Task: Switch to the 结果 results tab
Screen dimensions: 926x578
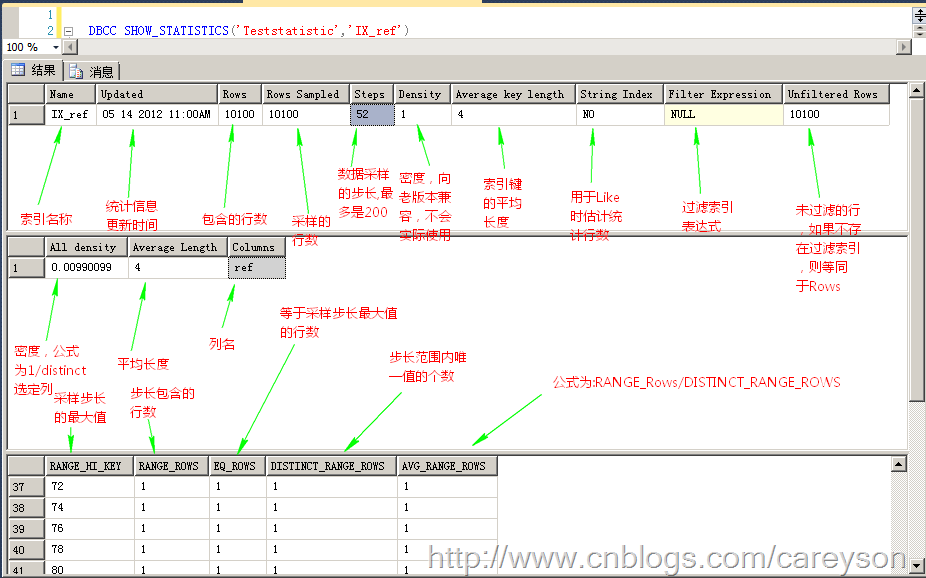Action: [34, 70]
